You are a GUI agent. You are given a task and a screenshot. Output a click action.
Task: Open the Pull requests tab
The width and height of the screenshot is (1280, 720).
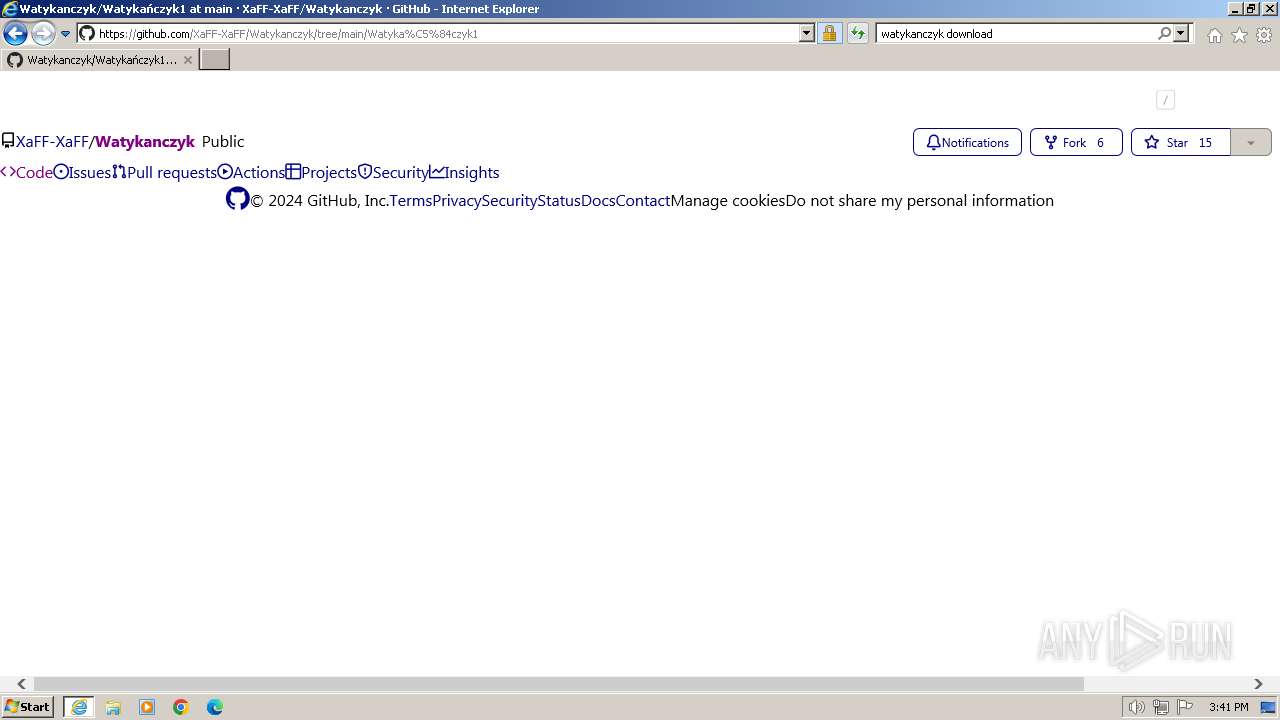point(164,172)
